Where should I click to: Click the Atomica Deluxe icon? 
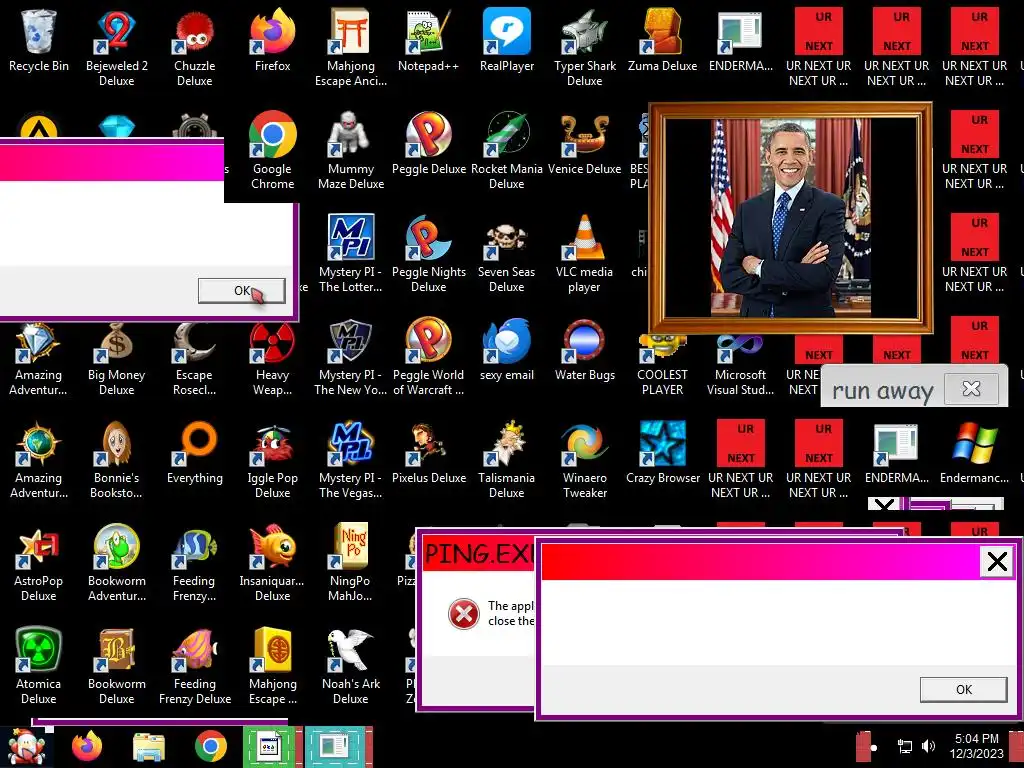(39, 667)
